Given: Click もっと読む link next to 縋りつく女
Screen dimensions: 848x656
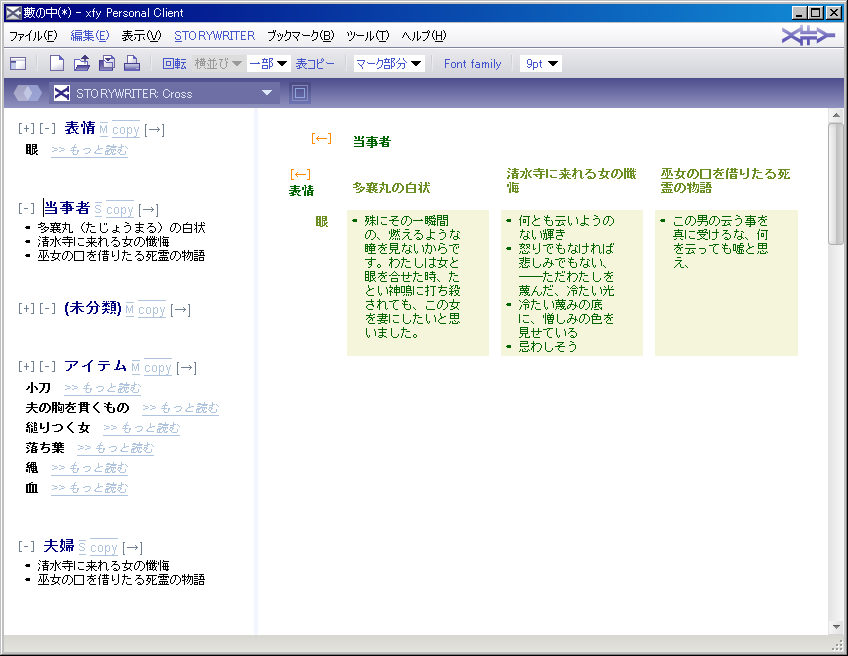Looking at the screenshot, I should click(141, 428).
